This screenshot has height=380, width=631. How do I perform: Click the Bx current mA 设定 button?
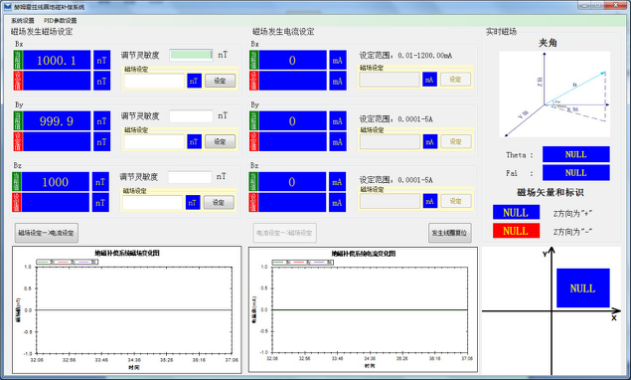click(455, 80)
